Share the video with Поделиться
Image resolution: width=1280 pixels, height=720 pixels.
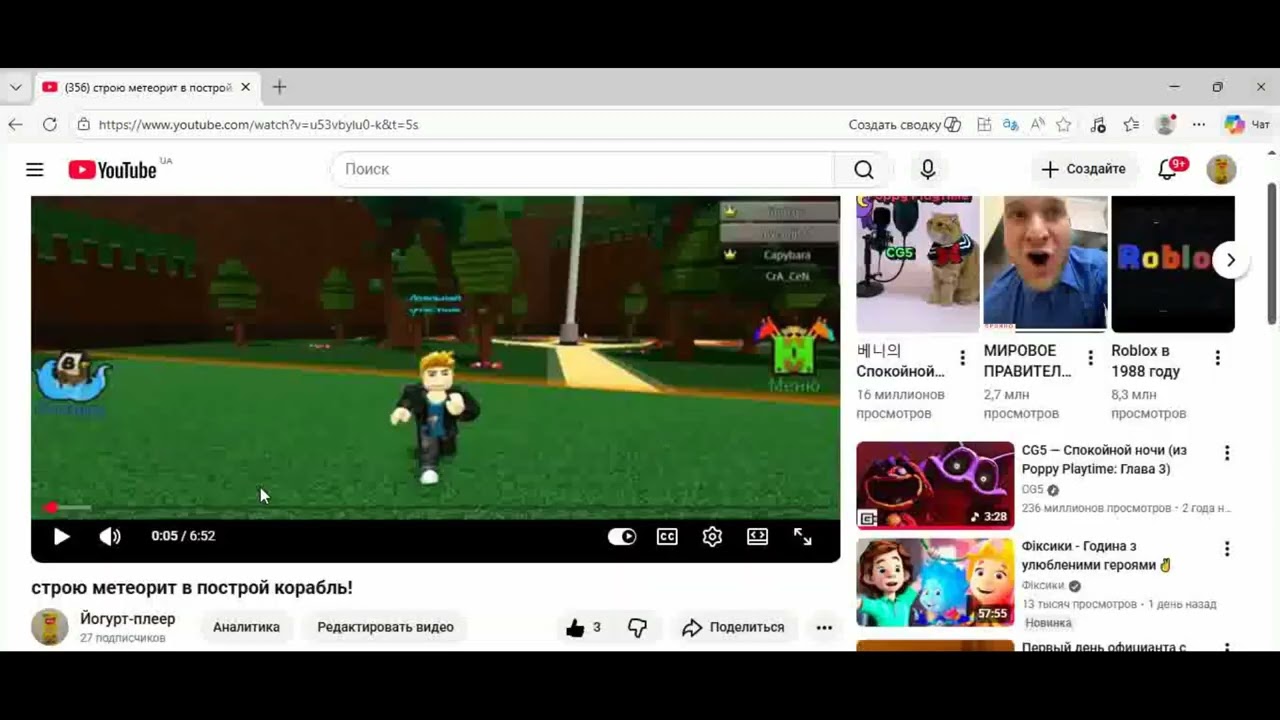pyautogui.click(x=733, y=628)
